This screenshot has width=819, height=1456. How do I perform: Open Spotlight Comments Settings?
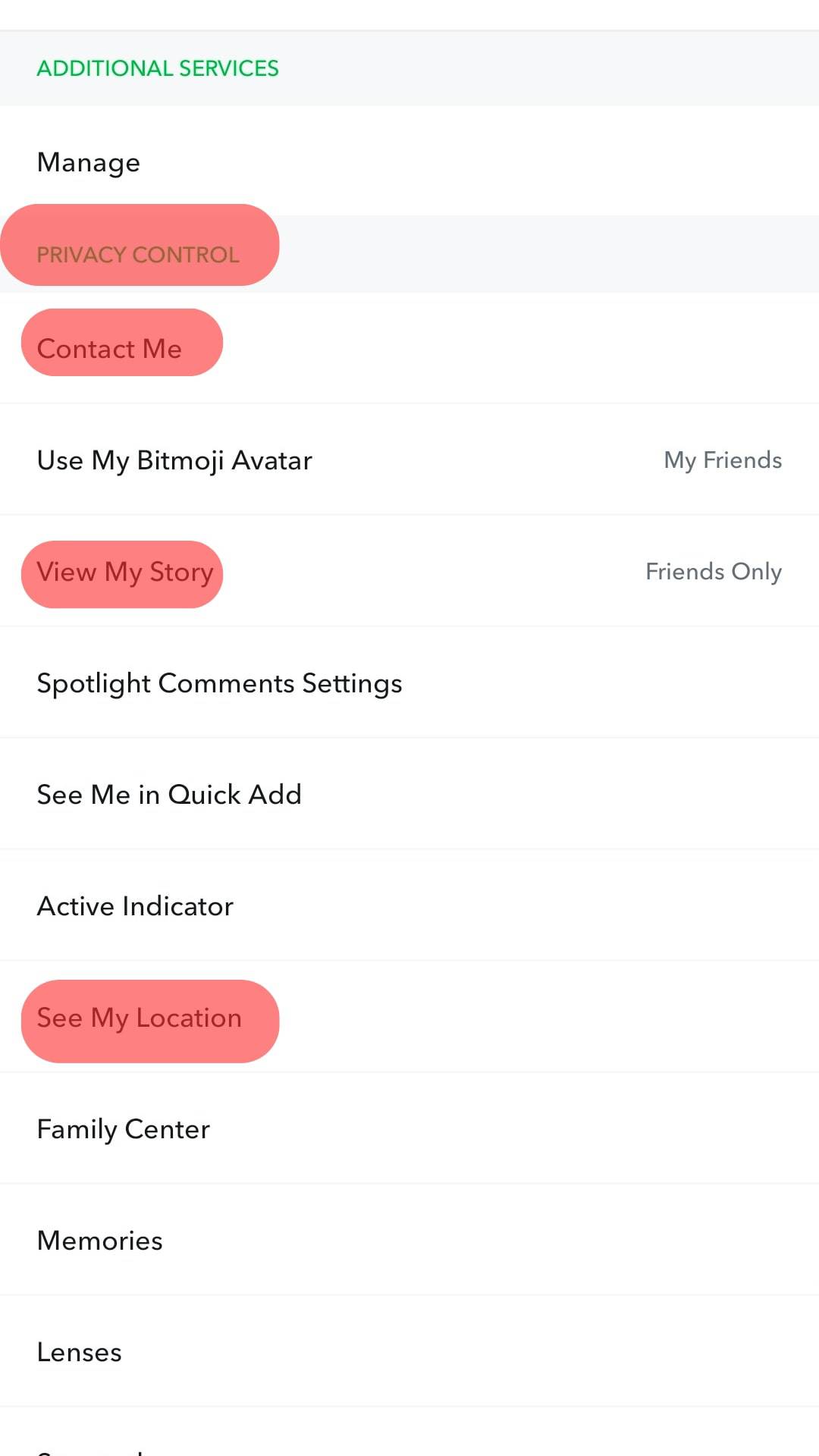(x=219, y=683)
